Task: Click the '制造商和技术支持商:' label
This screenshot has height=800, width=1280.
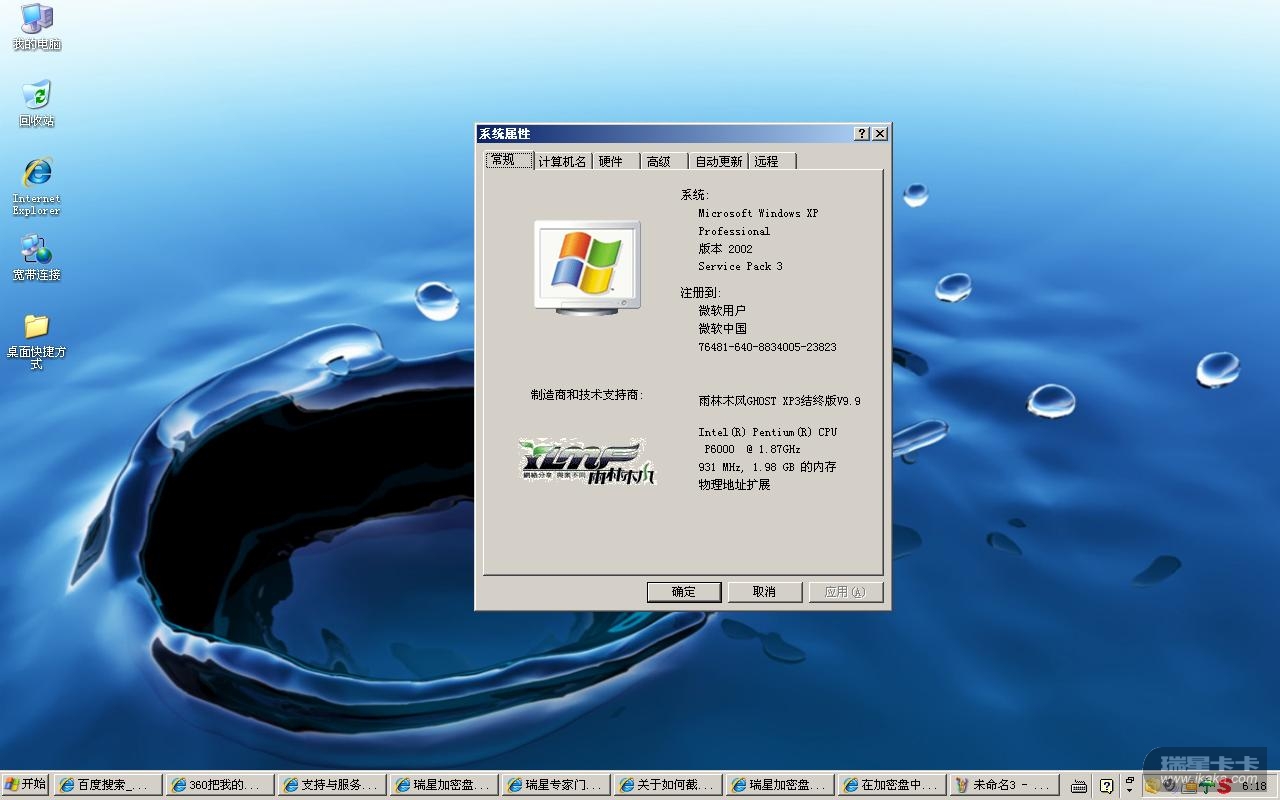Action: (x=587, y=395)
